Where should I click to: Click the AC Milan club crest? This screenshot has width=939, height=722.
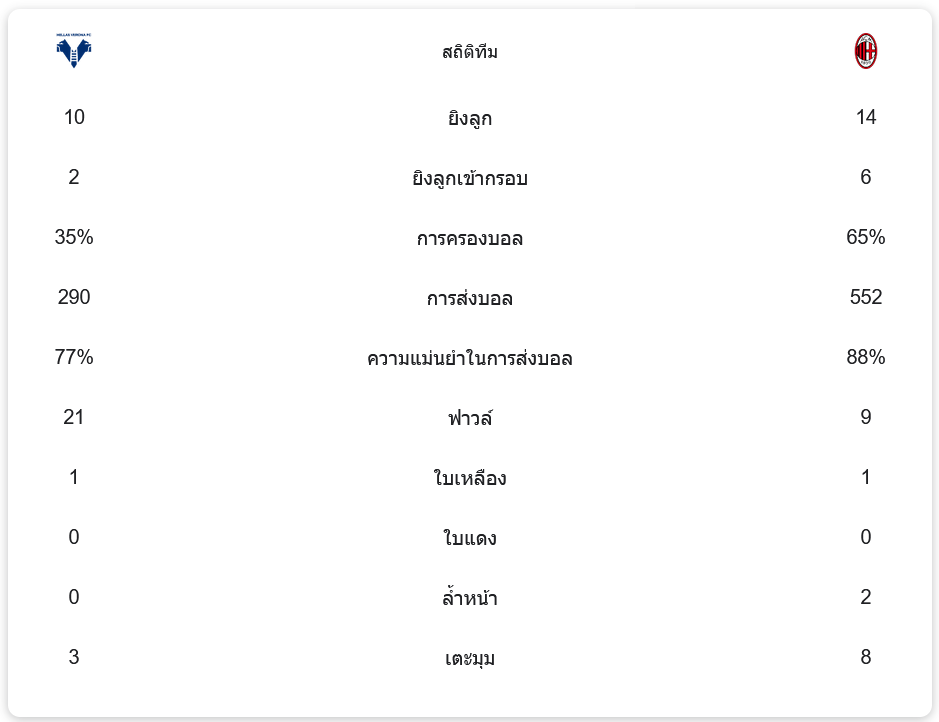coord(866,51)
